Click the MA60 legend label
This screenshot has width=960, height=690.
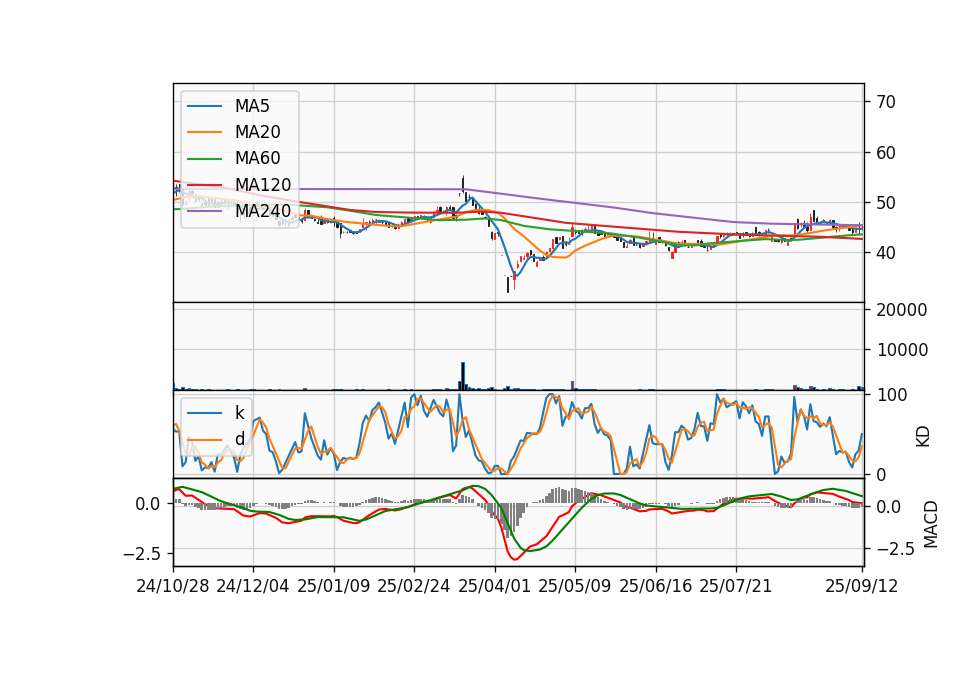[x=257, y=159]
